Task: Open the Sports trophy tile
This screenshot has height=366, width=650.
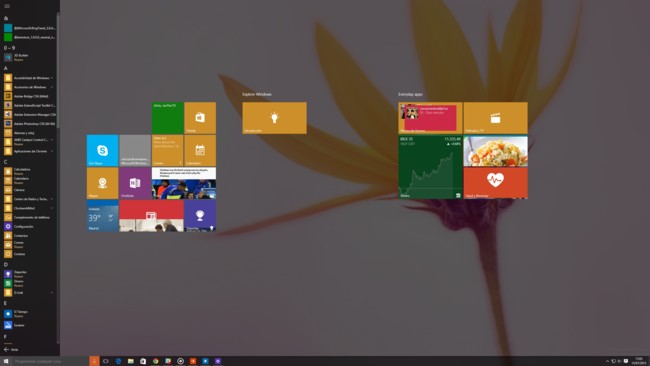Action: (x=200, y=216)
